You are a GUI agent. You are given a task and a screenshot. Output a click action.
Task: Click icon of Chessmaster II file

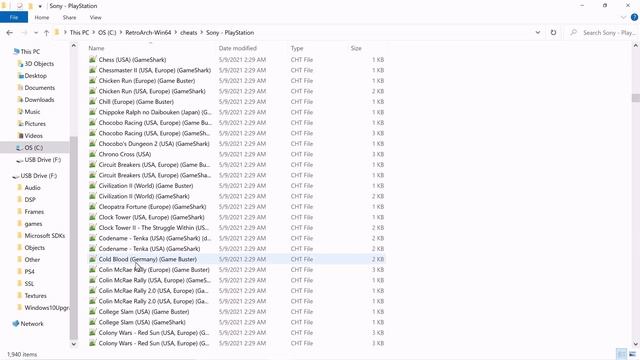coord(93,70)
